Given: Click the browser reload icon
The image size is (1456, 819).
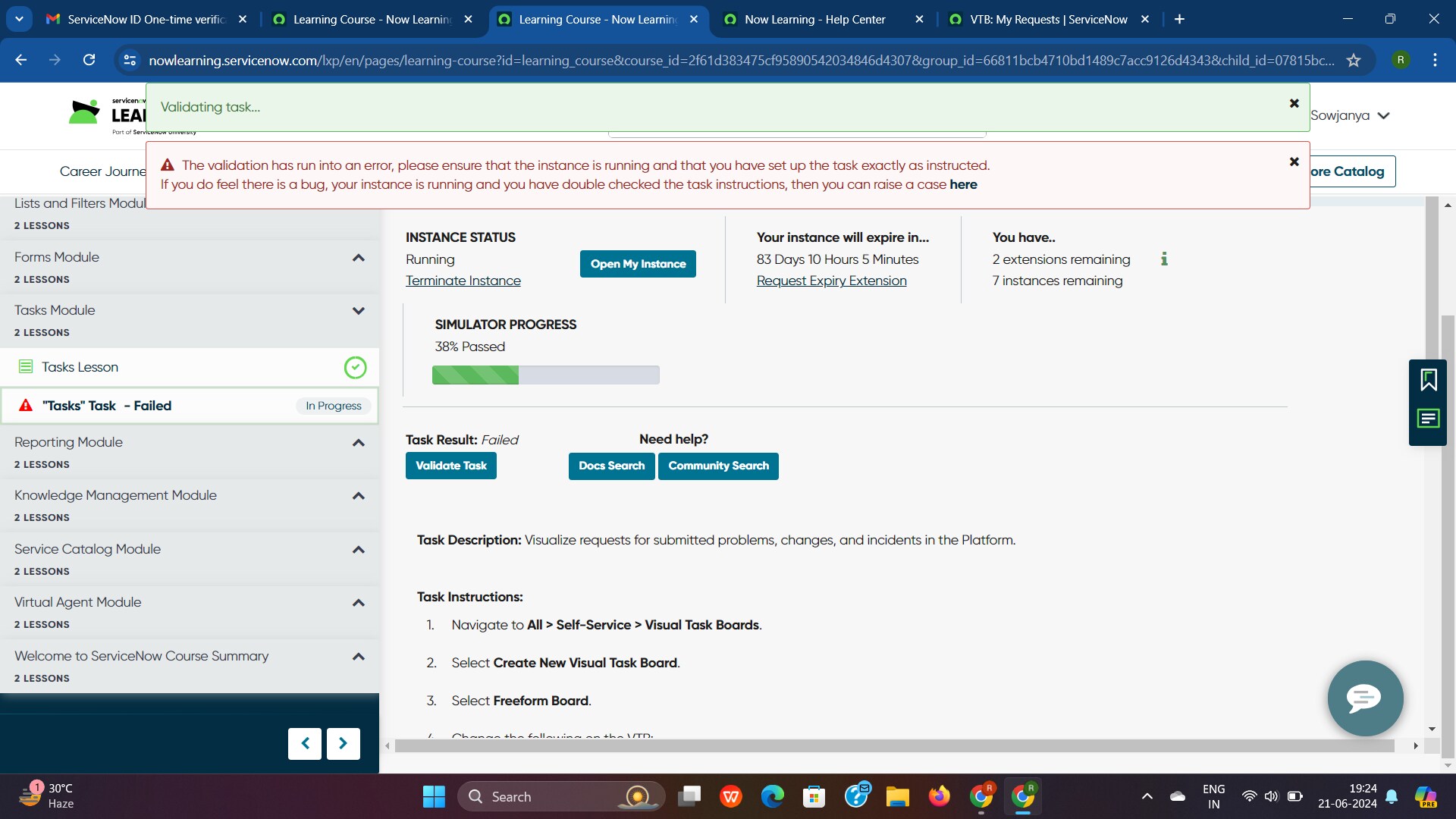Looking at the screenshot, I should [x=89, y=60].
